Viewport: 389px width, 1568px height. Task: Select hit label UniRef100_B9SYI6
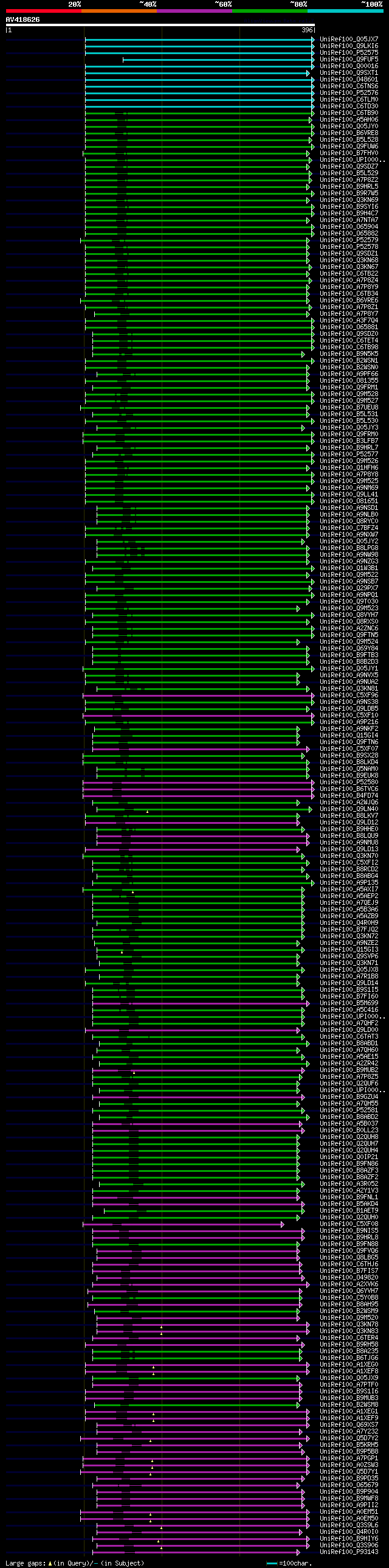coord(349,207)
